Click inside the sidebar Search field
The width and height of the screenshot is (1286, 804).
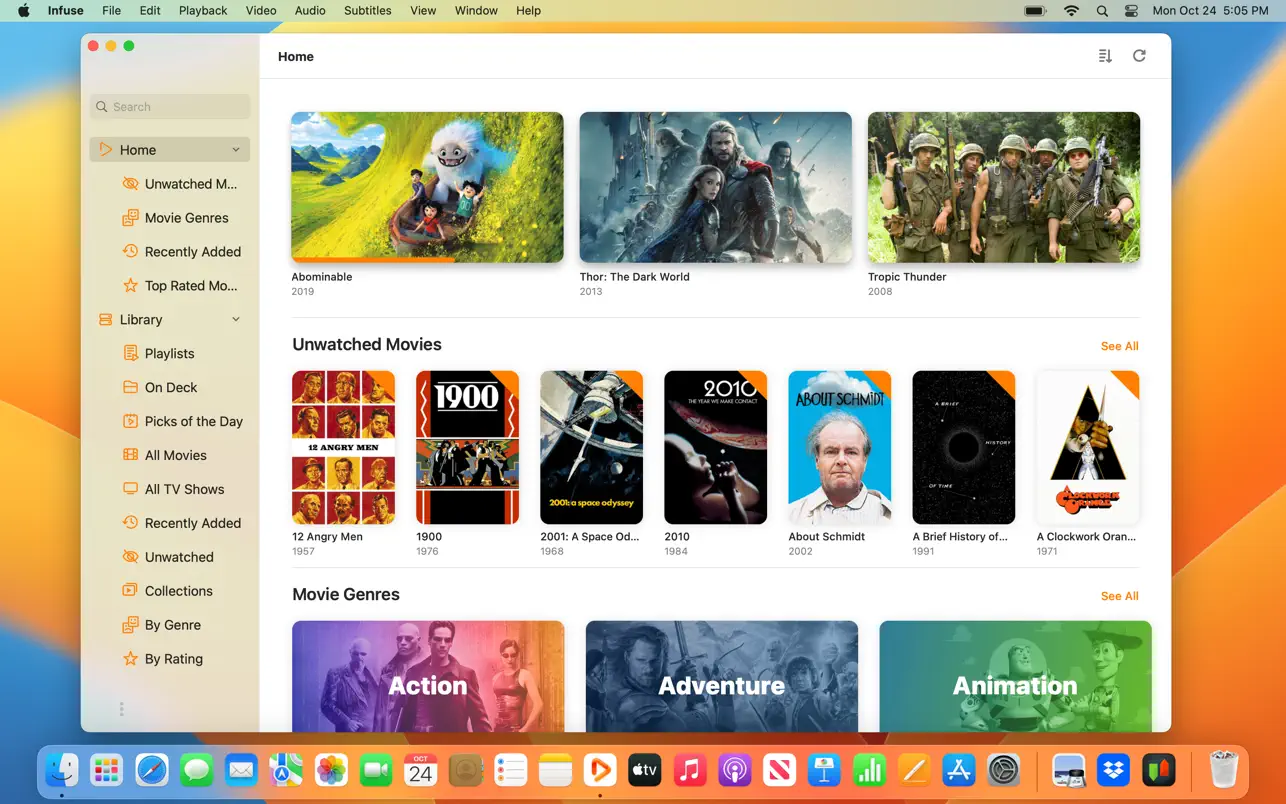pyautogui.click(x=169, y=106)
